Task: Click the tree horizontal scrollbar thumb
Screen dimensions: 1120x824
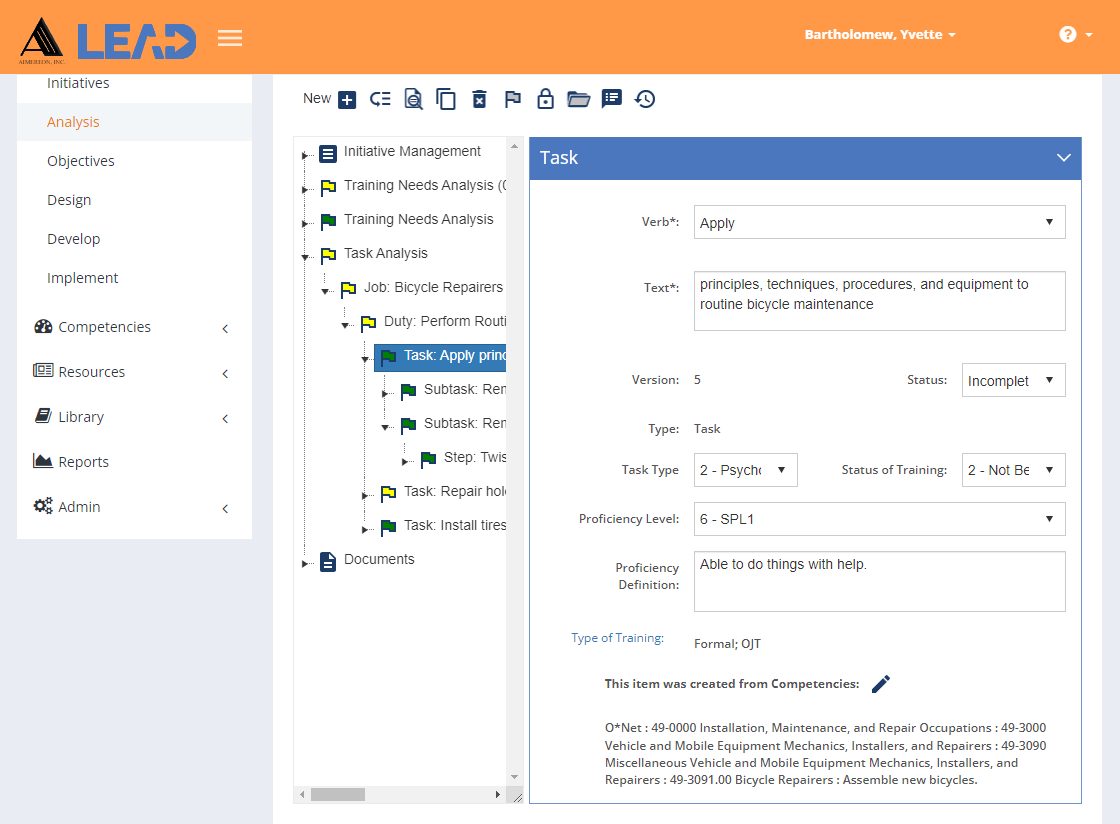Action: tap(338, 795)
